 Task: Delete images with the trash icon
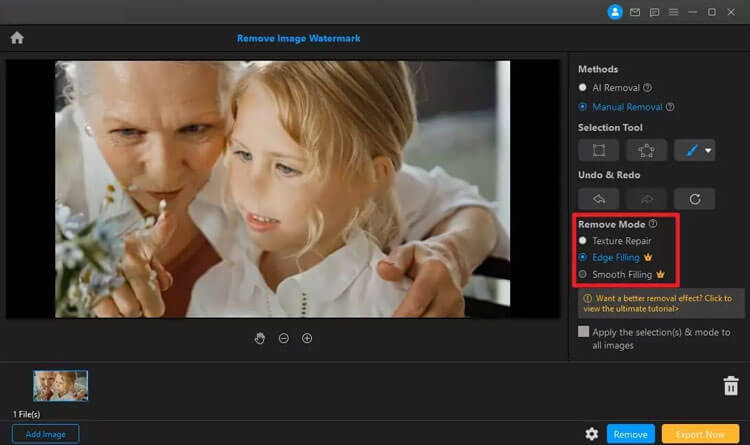pyautogui.click(x=730, y=386)
